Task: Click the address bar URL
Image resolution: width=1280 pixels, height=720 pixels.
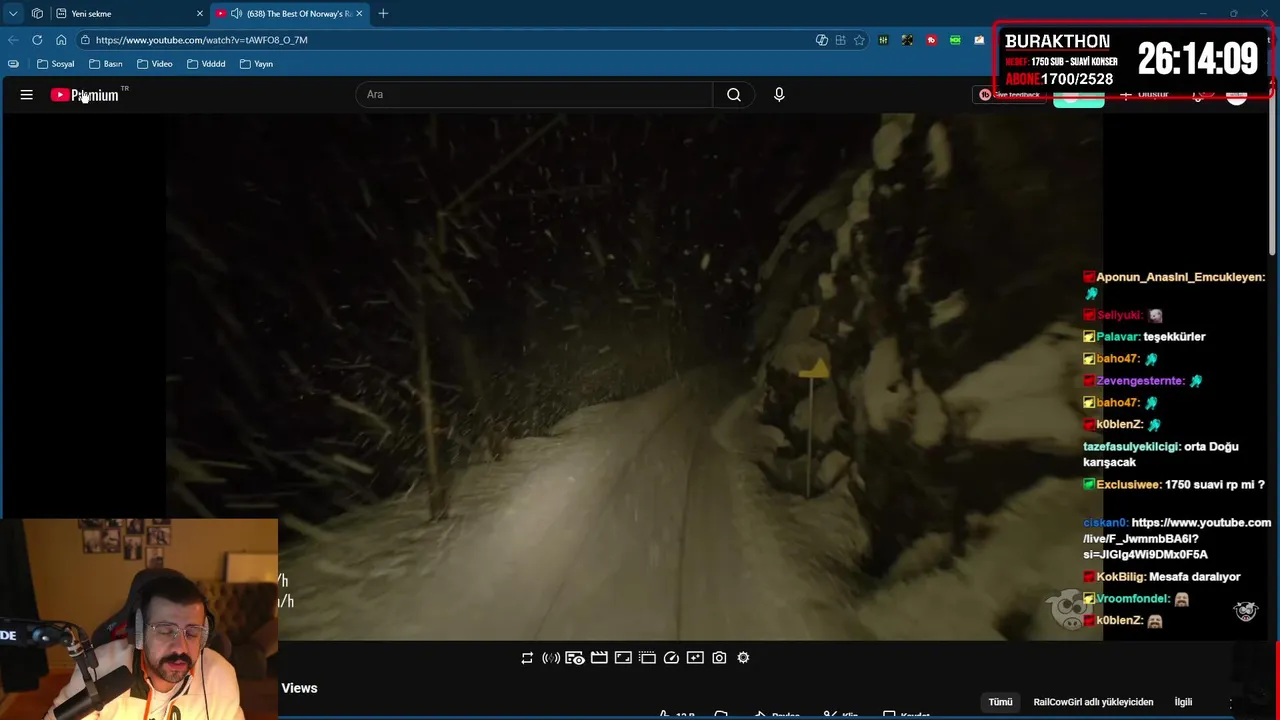Action: click(x=202, y=40)
